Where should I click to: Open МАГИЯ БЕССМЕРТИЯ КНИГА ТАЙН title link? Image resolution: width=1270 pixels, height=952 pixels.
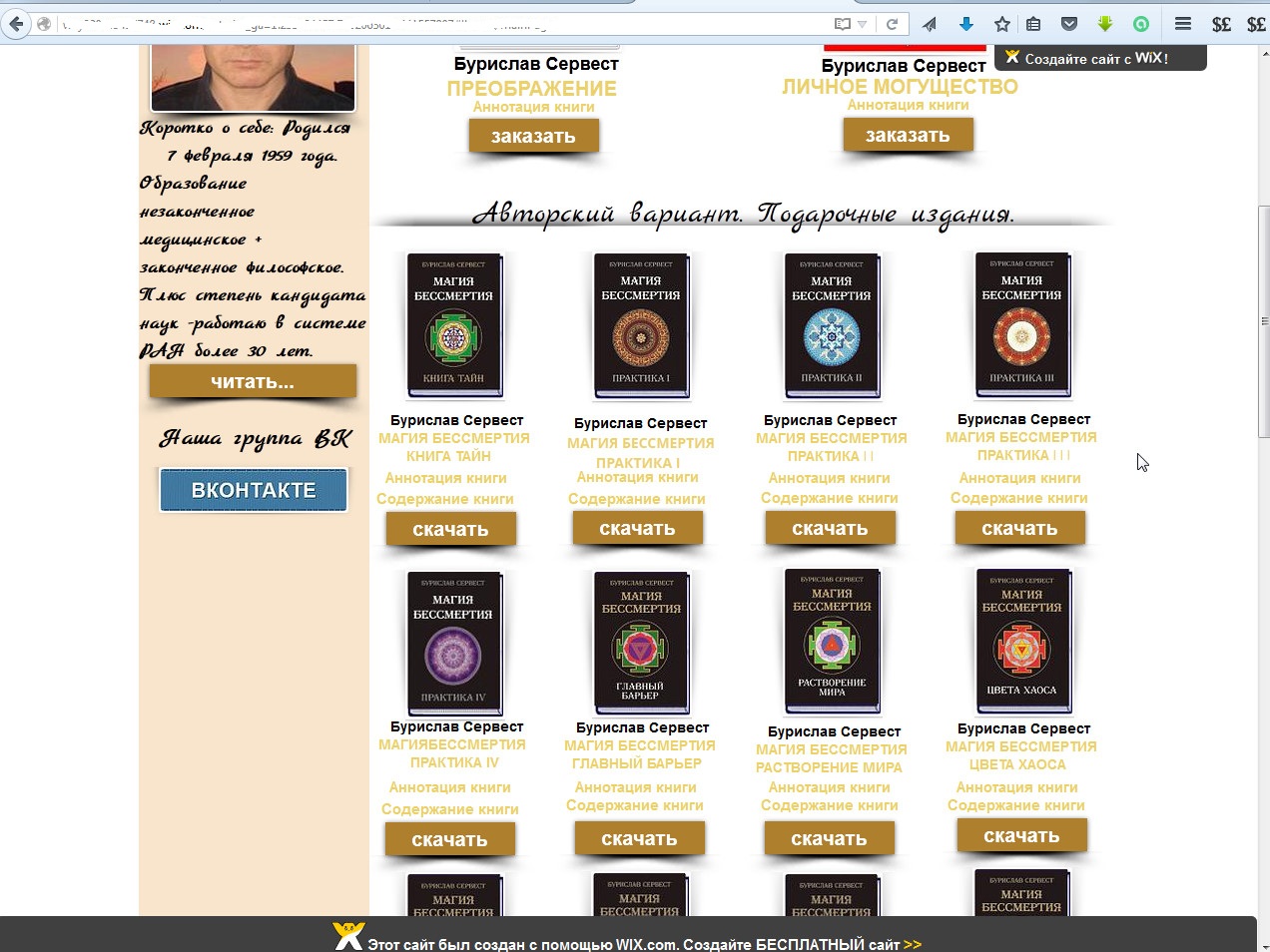point(453,447)
